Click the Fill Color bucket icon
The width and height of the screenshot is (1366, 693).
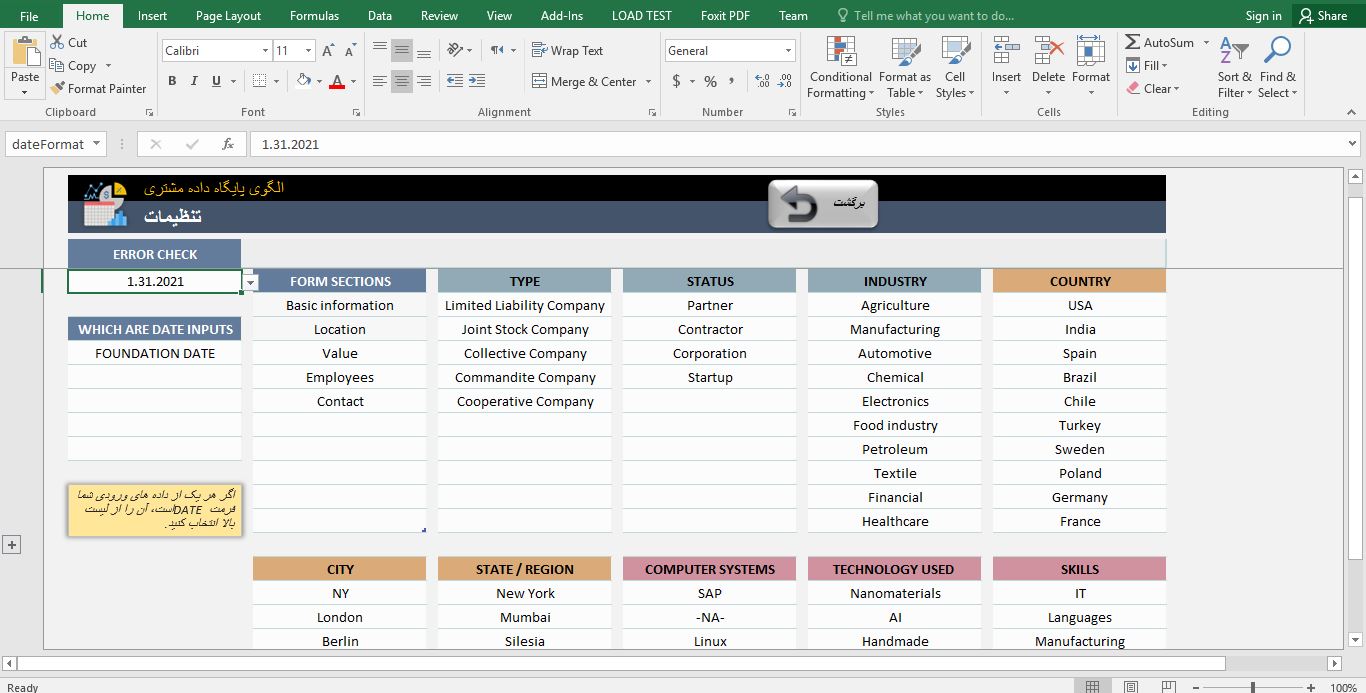click(303, 81)
